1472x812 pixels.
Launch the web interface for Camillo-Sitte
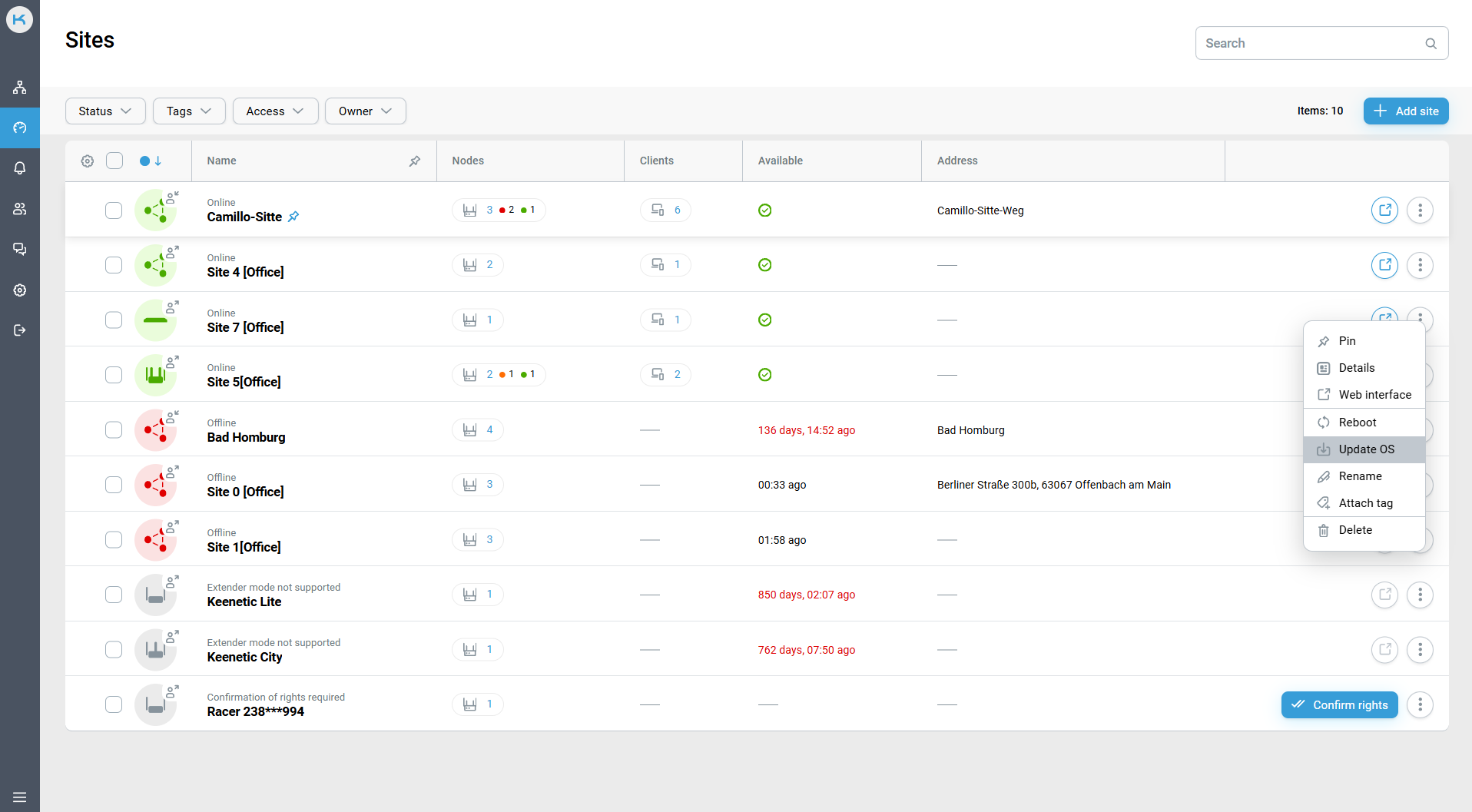coord(1384,210)
